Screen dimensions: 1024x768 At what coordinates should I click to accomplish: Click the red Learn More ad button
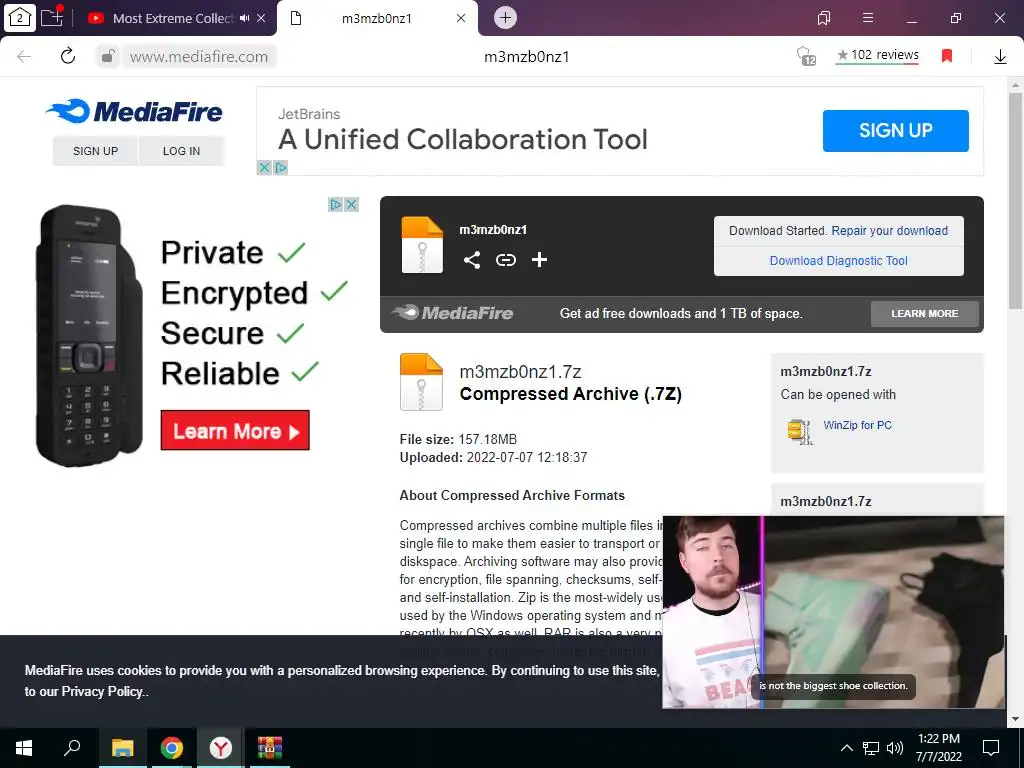click(x=235, y=430)
